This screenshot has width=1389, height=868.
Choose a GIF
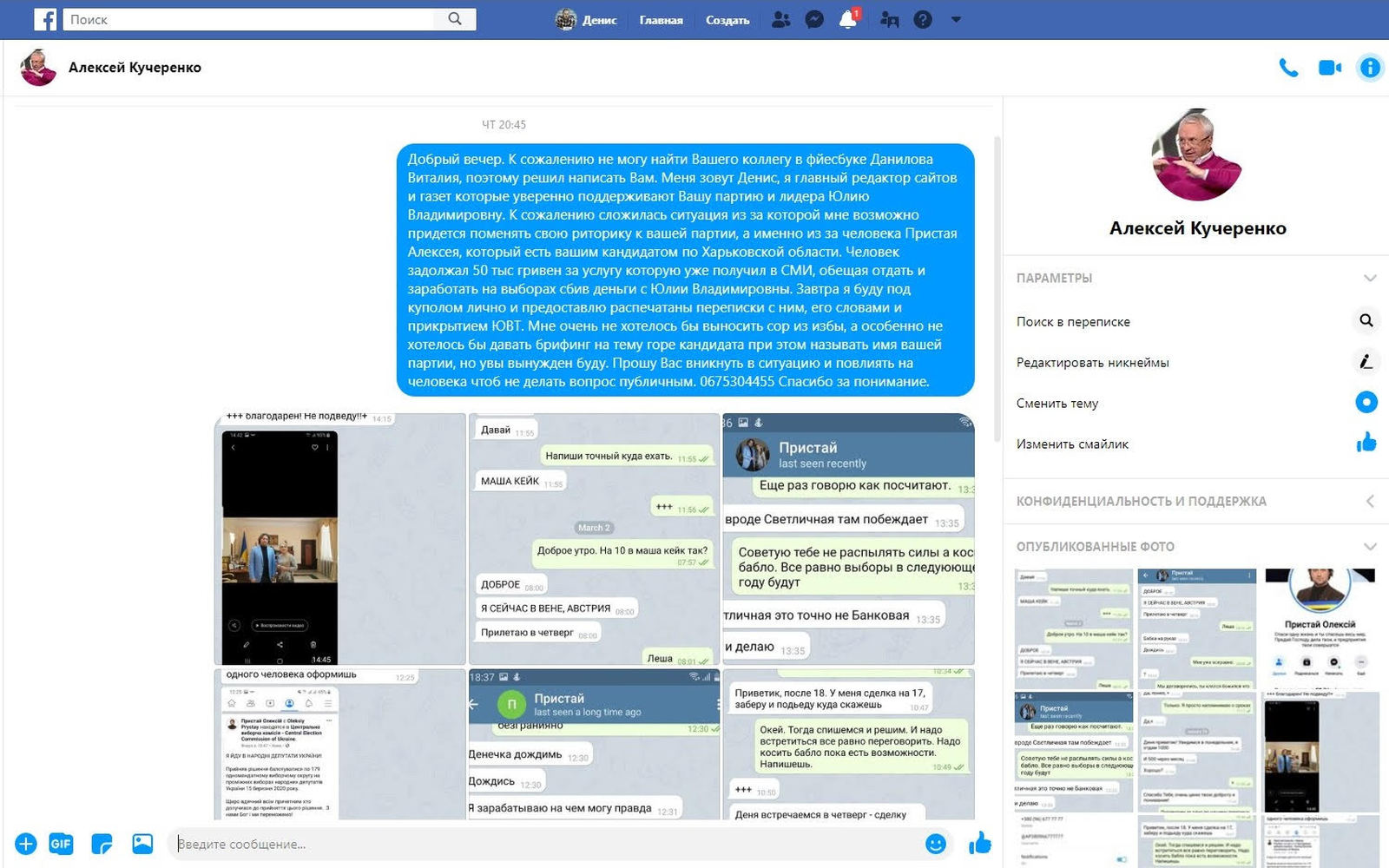pyautogui.click(x=61, y=844)
